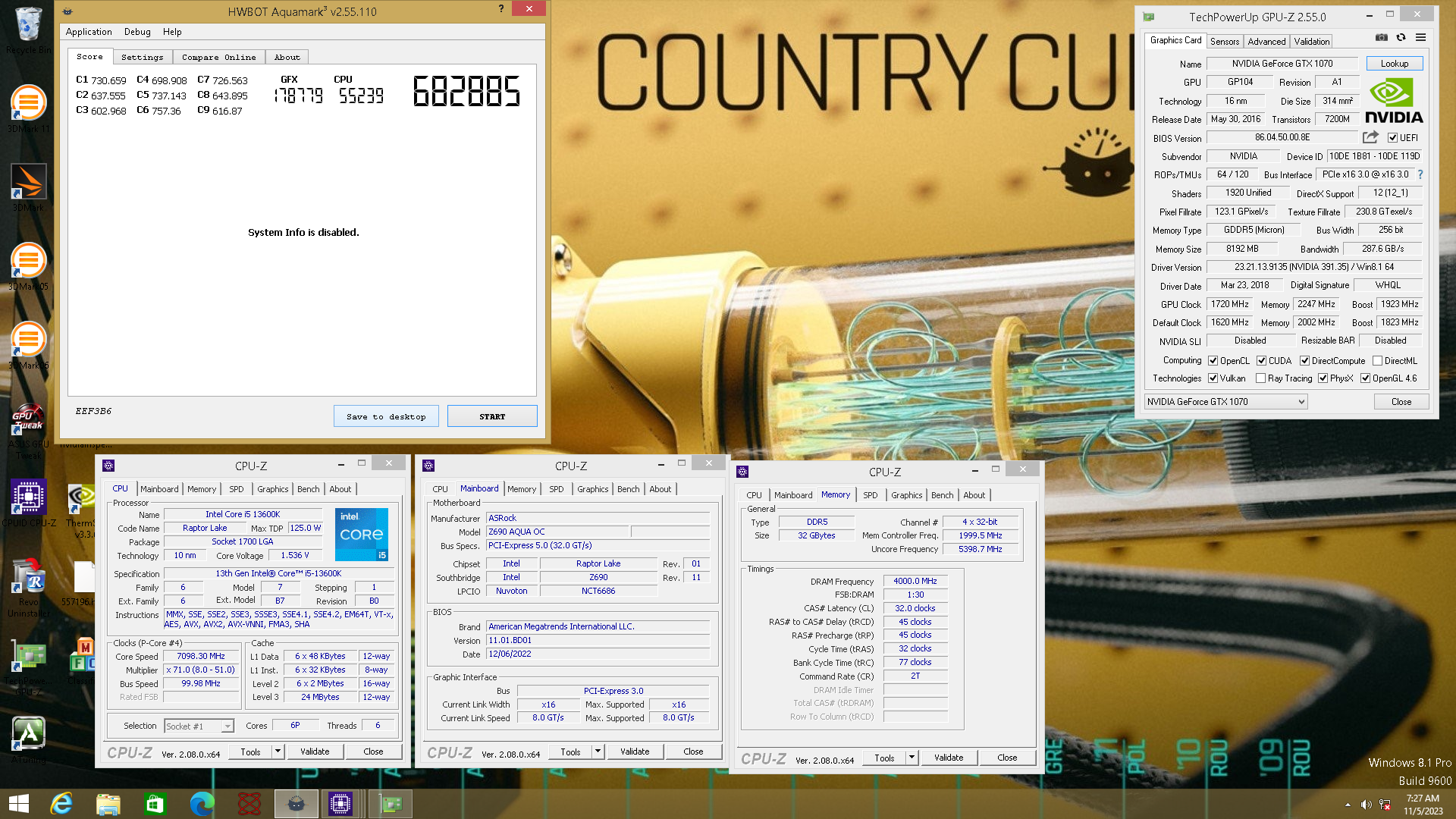Click Save to desktop button
1456x819 pixels.
coord(386,416)
